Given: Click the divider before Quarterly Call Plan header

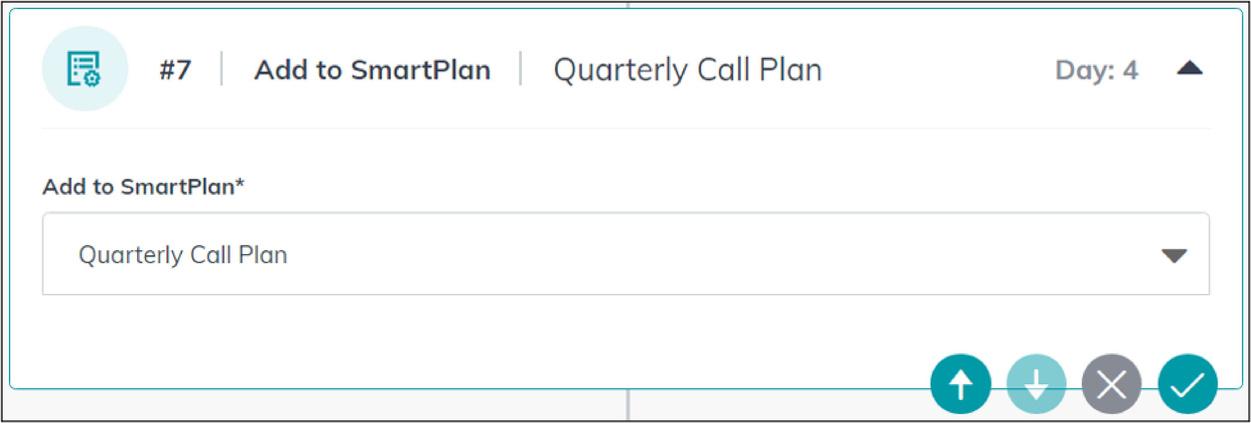Looking at the screenshot, I should 521,69.
